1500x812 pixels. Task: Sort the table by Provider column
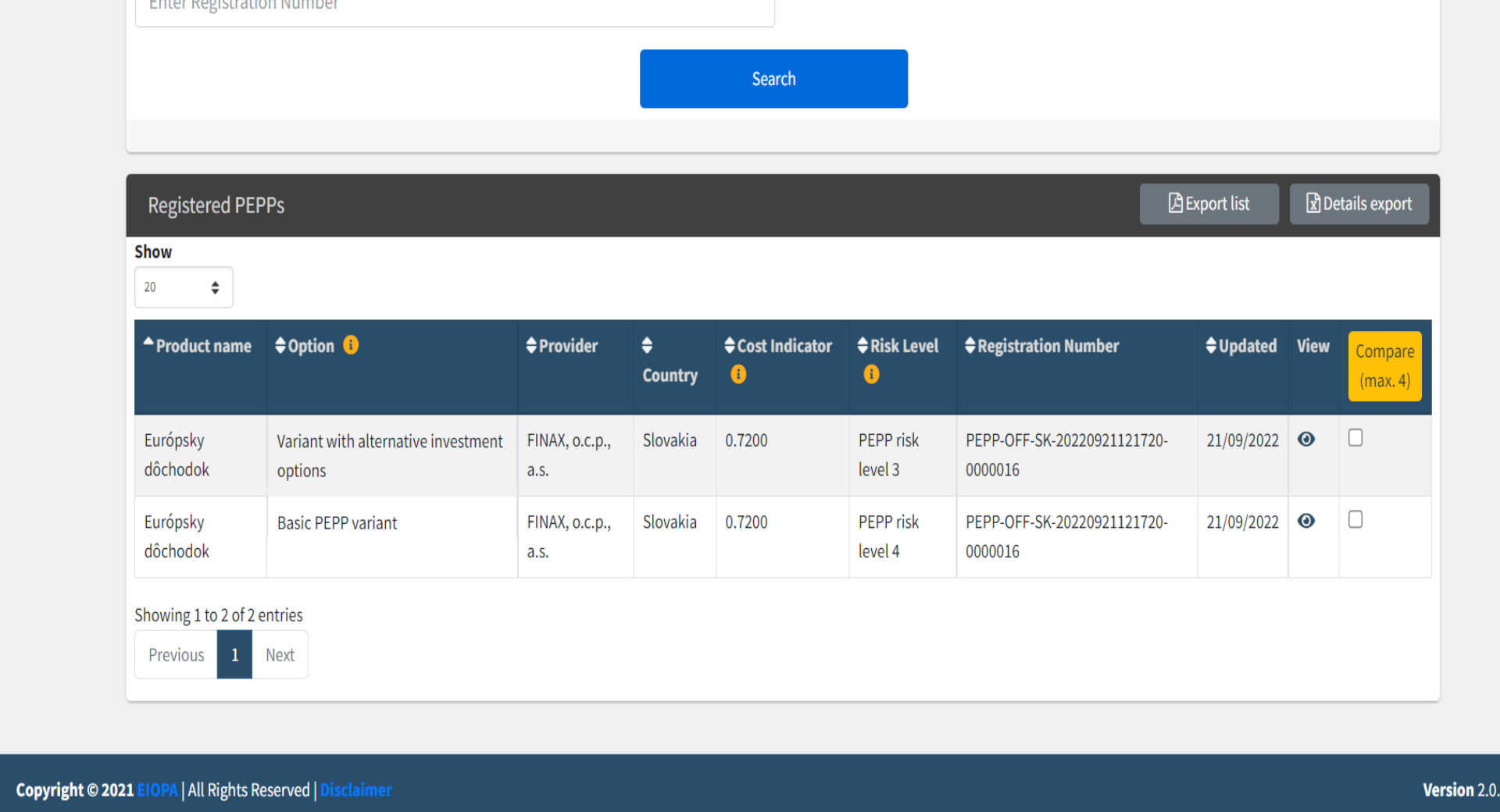[x=562, y=346]
